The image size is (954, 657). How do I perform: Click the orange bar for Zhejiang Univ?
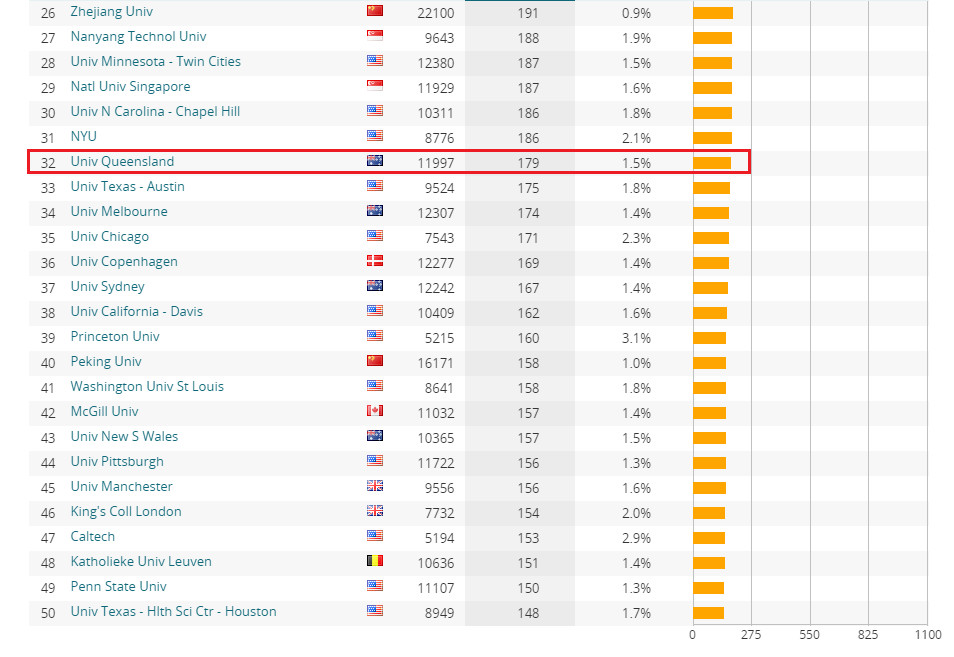713,13
